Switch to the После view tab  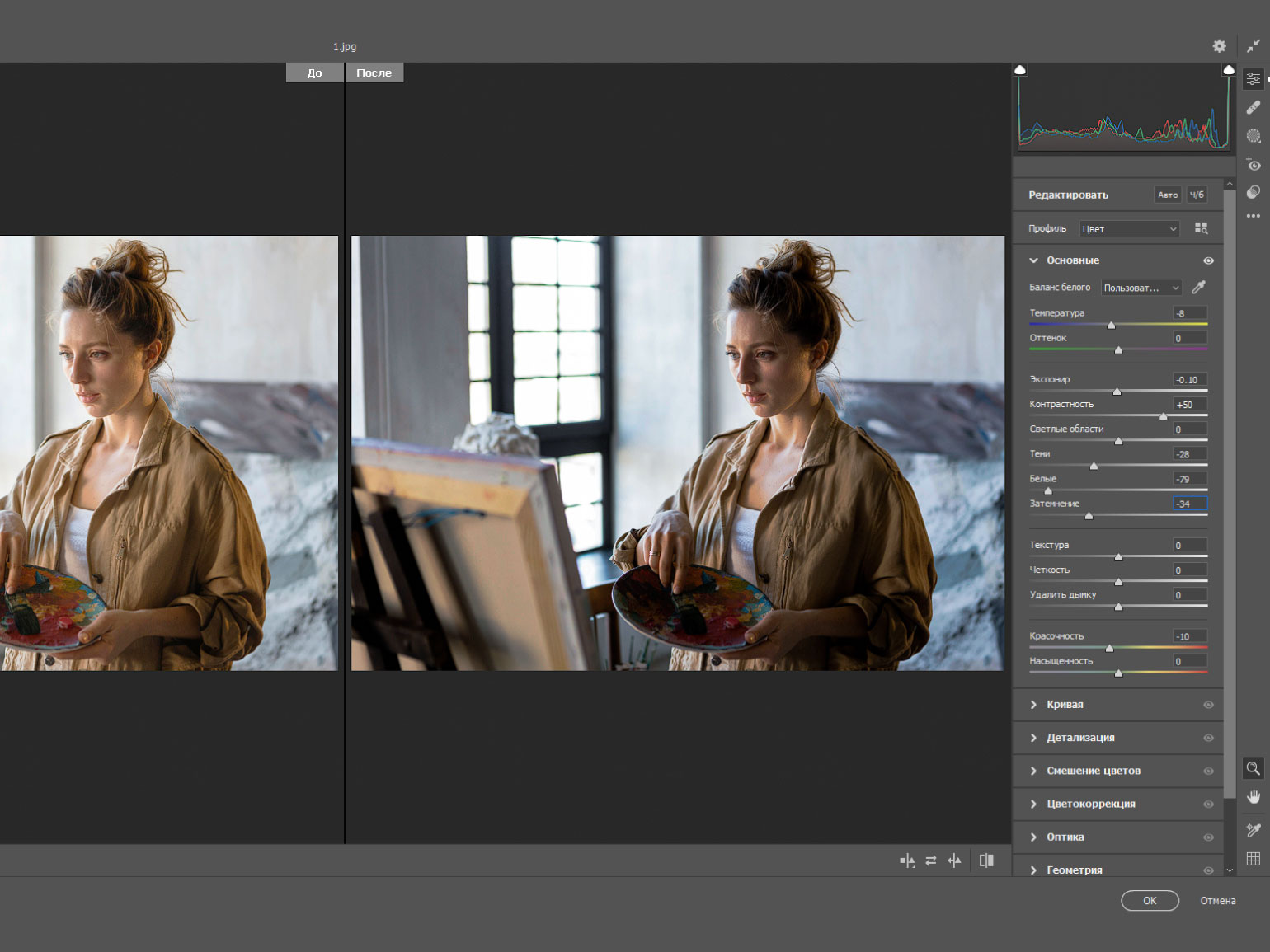(374, 73)
